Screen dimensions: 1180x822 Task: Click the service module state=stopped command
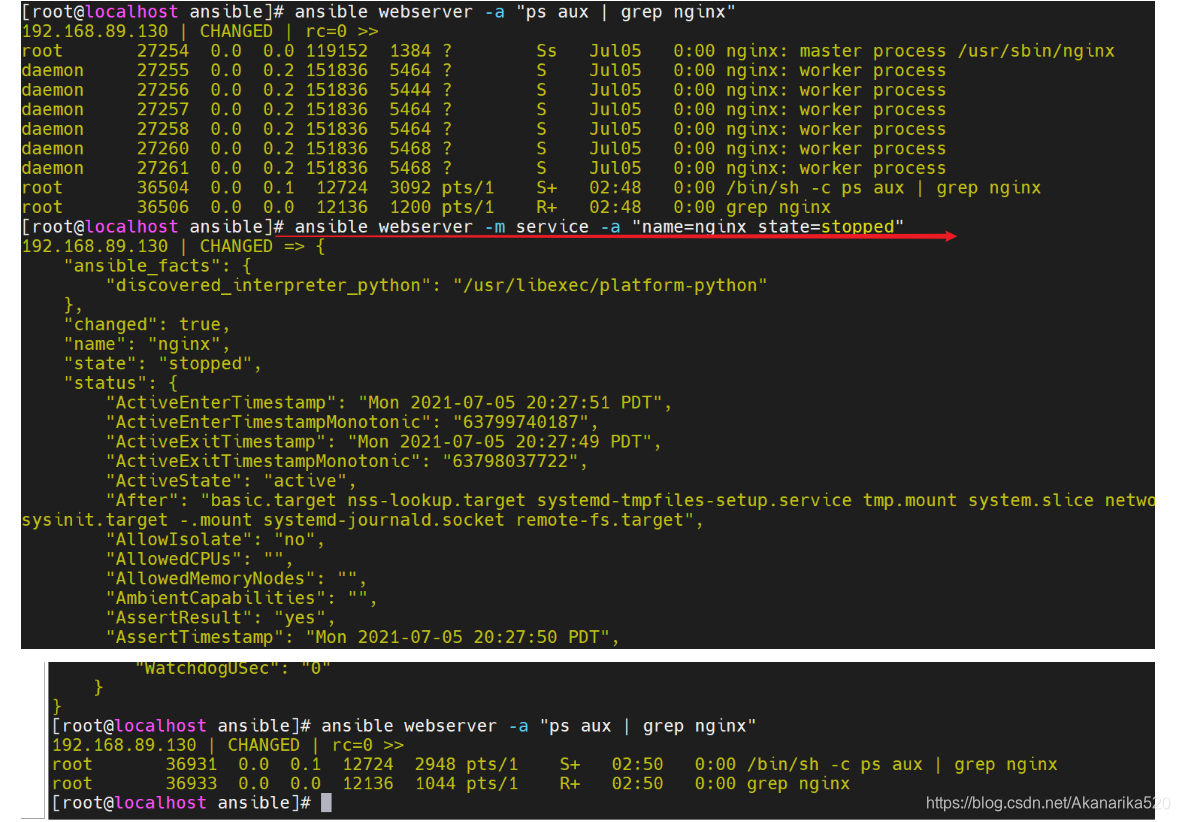point(463,227)
